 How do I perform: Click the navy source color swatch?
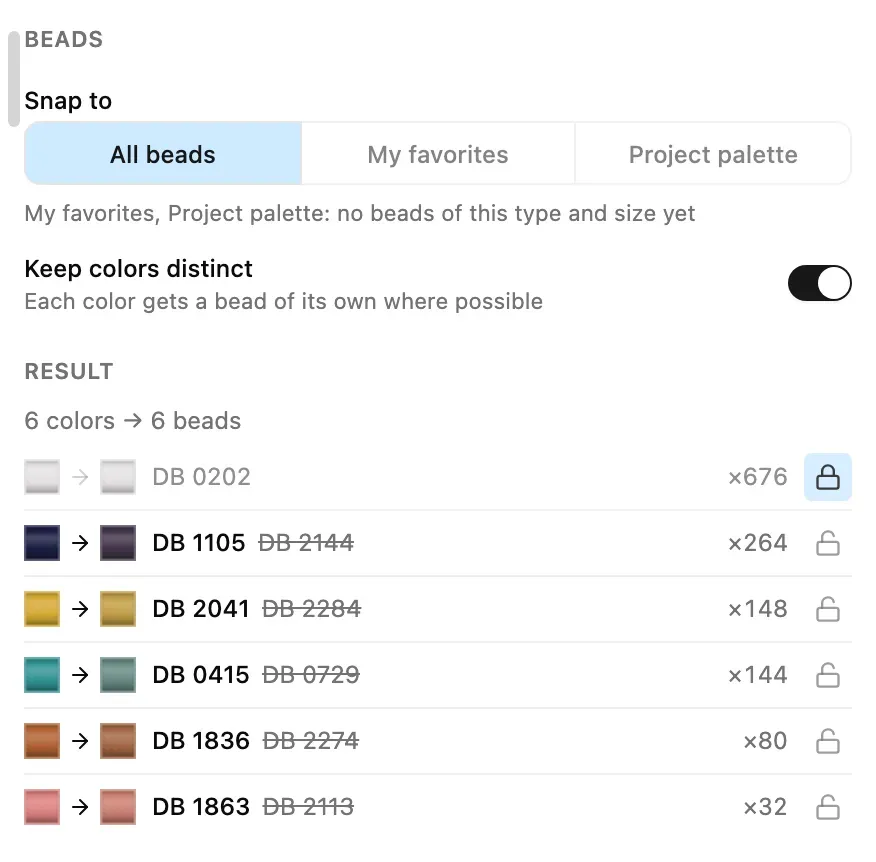(42, 542)
